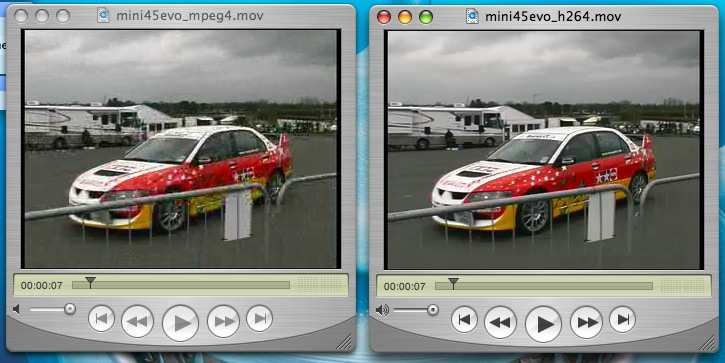The height and width of the screenshot is (363, 725).
Task: Click the mini45evo_h264.mov window title
Action: [553, 17]
